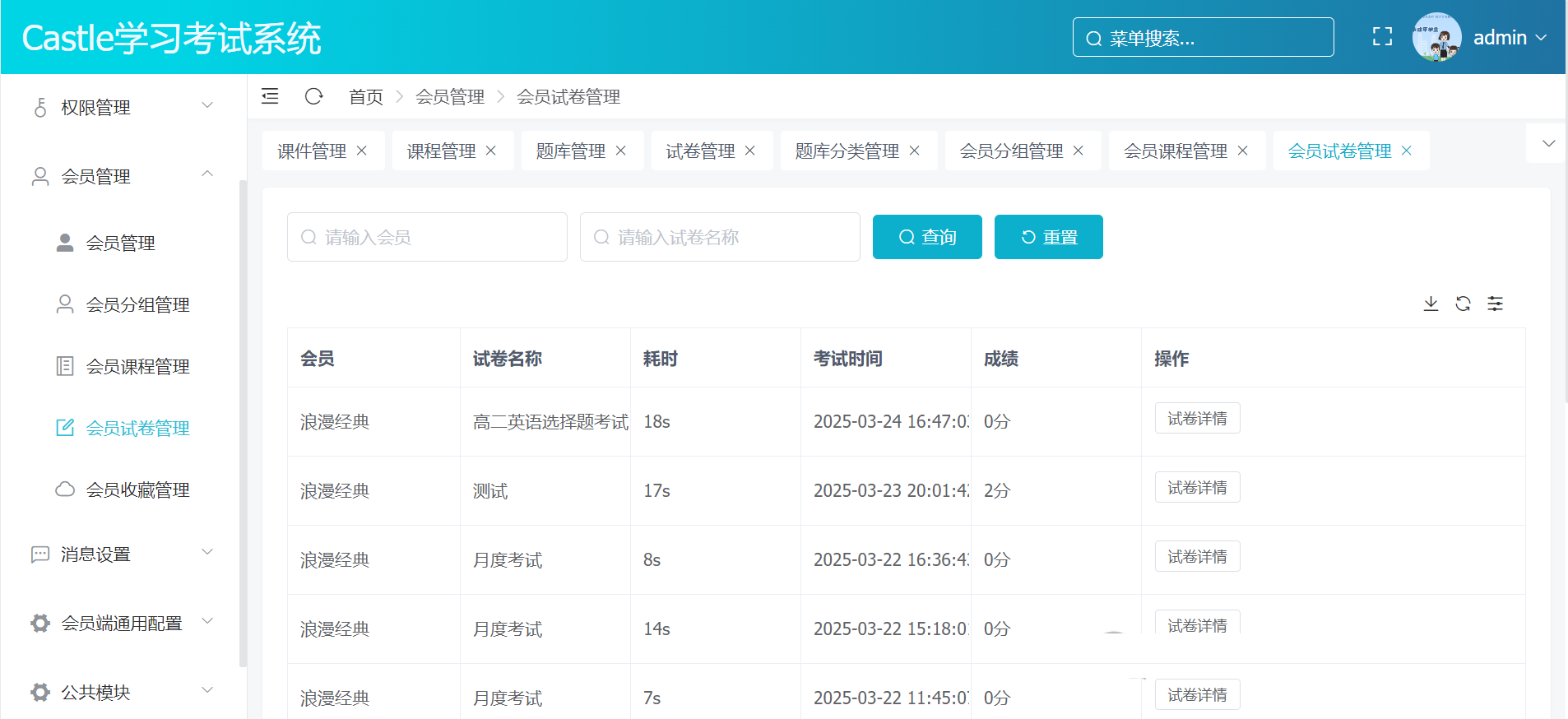Close the 题库分类管理 tab
This screenshot has width=1568, height=719.
(x=915, y=151)
